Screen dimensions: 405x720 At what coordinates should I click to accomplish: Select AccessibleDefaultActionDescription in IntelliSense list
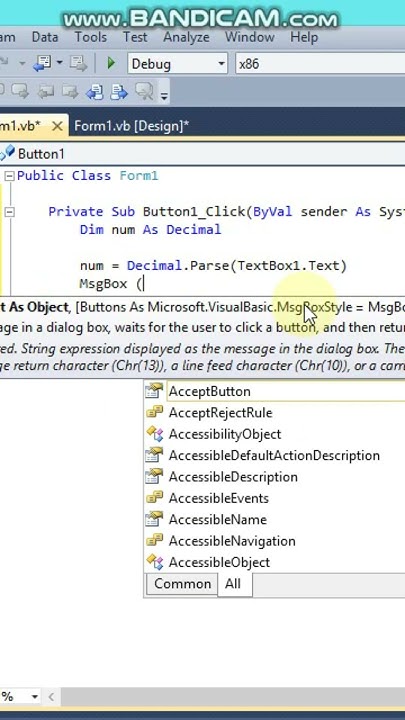(274, 456)
